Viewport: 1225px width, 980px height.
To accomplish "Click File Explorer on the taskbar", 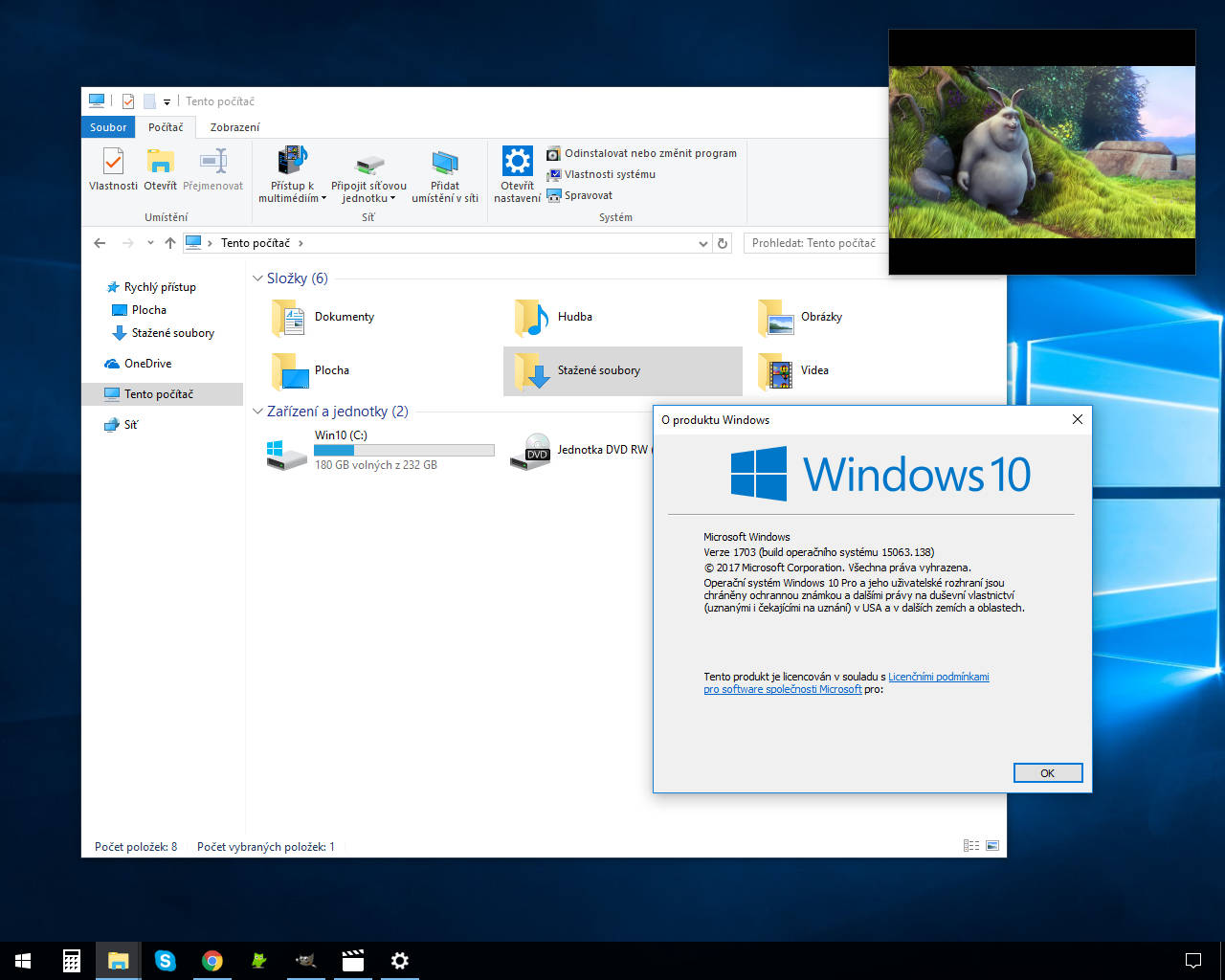I will pyautogui.click(x=118, y=961).
